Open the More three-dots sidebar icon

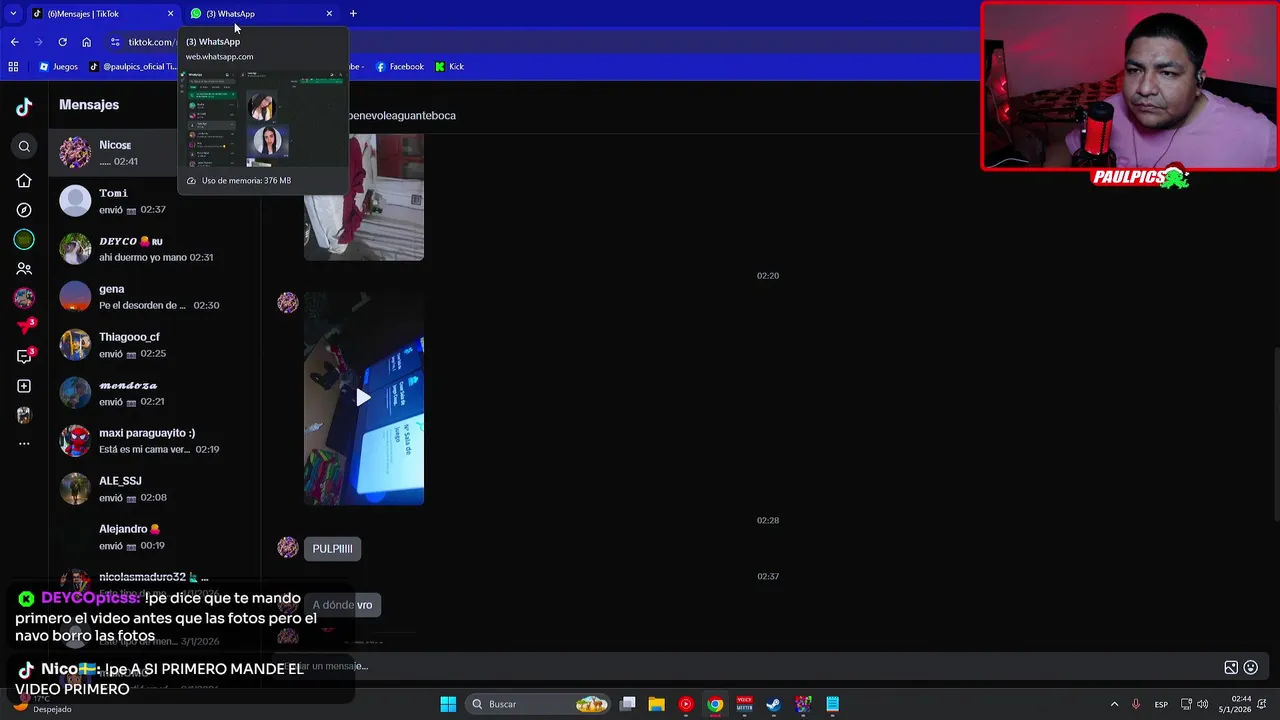pos(24,443)
